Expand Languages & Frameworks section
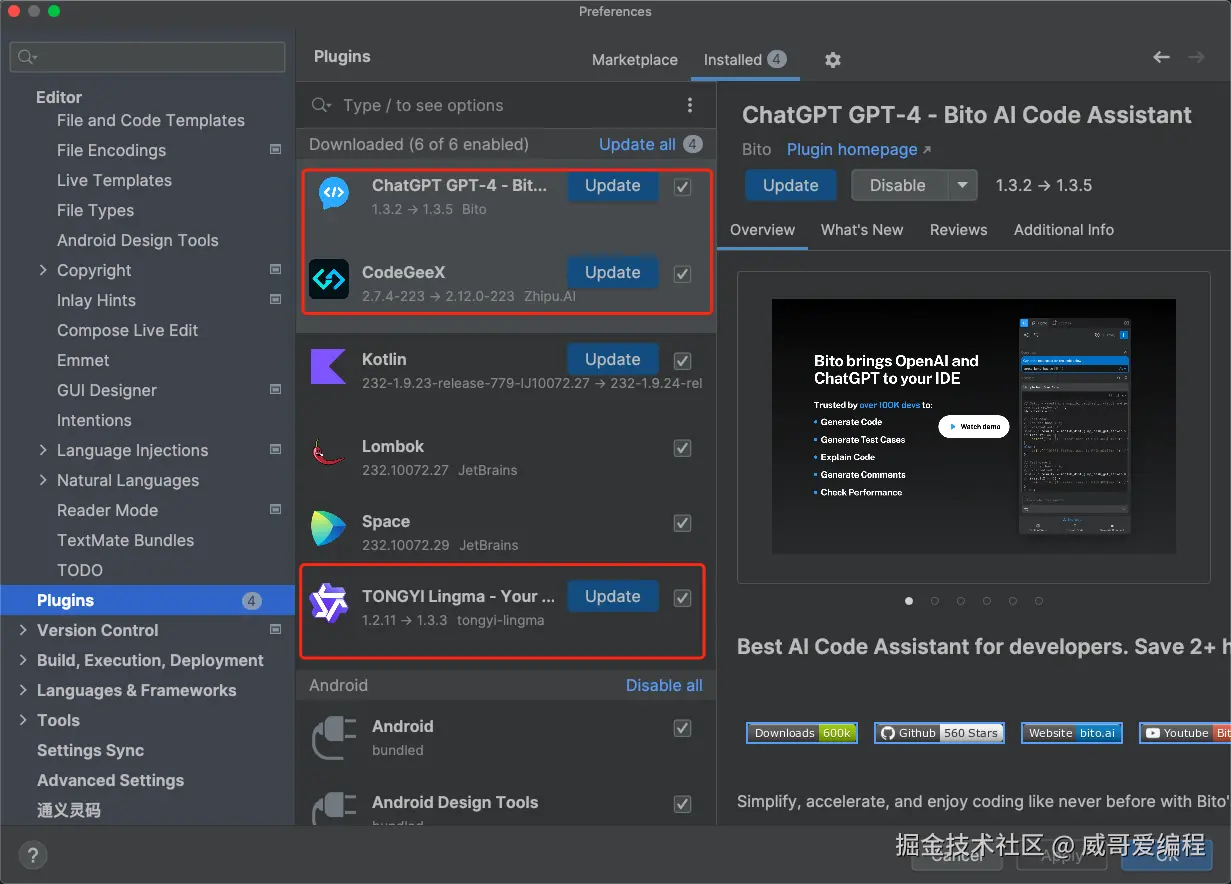 pyautogui.click(x=23, y=690)
